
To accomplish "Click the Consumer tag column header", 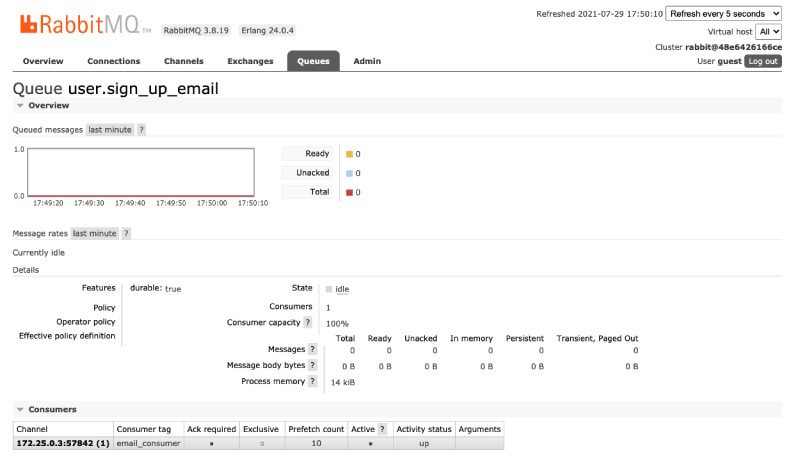I will click(x=144, y=429).
